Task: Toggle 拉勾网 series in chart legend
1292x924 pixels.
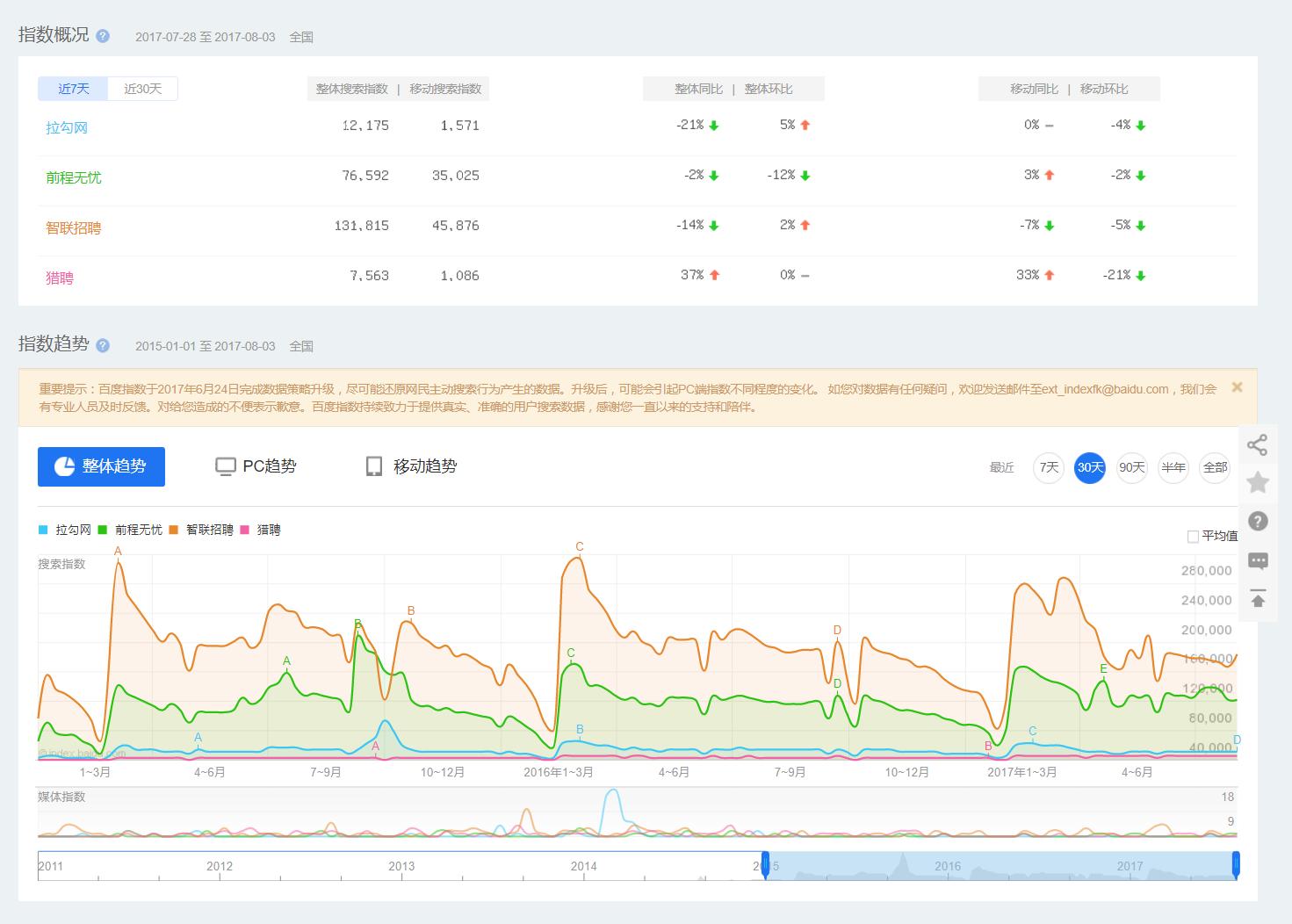Action: tap(65, 530)
